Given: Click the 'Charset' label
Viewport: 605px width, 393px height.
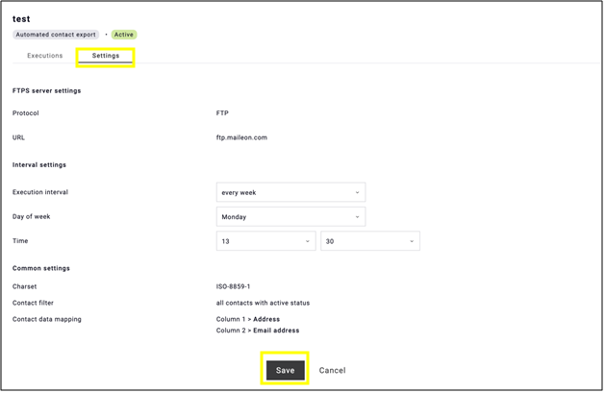Looking at the screenshot, I should pyautogui.click(x=24, y=286).
